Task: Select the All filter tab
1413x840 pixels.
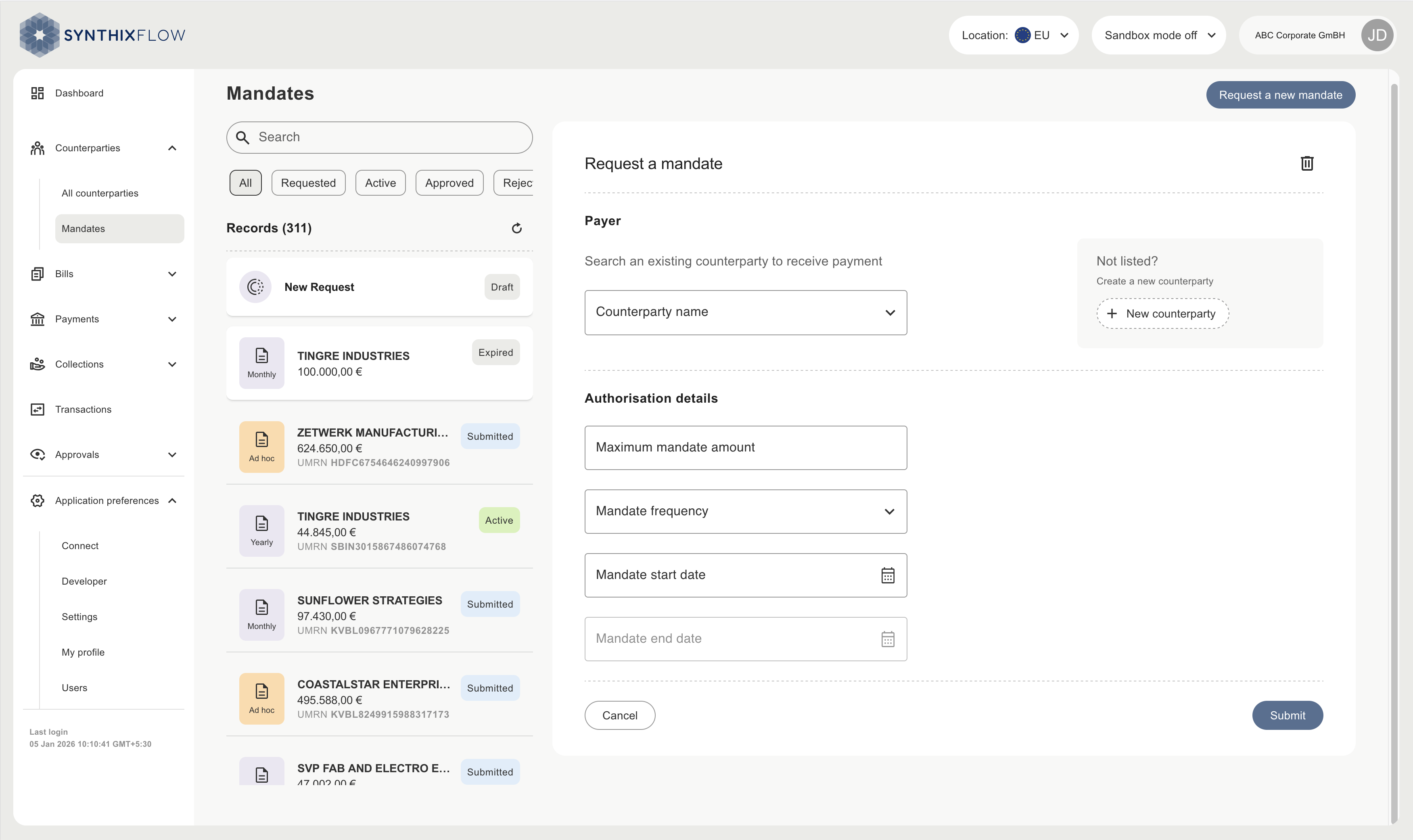Action: (245, 183)
